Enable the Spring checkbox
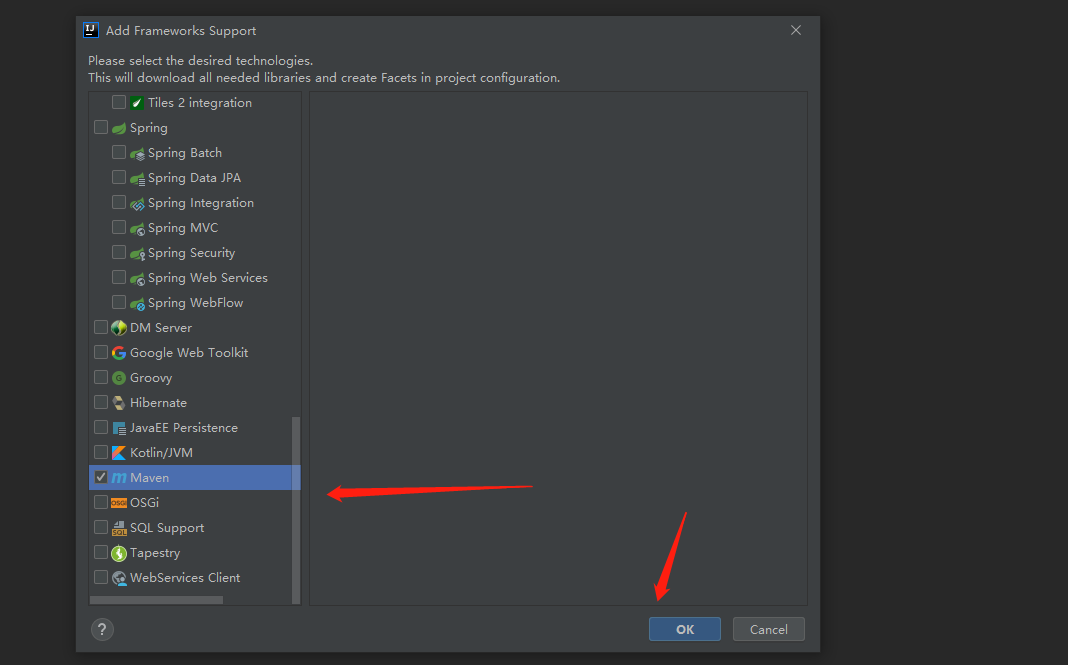Screen dimensions: 1068x665 [x=101, y=127]
